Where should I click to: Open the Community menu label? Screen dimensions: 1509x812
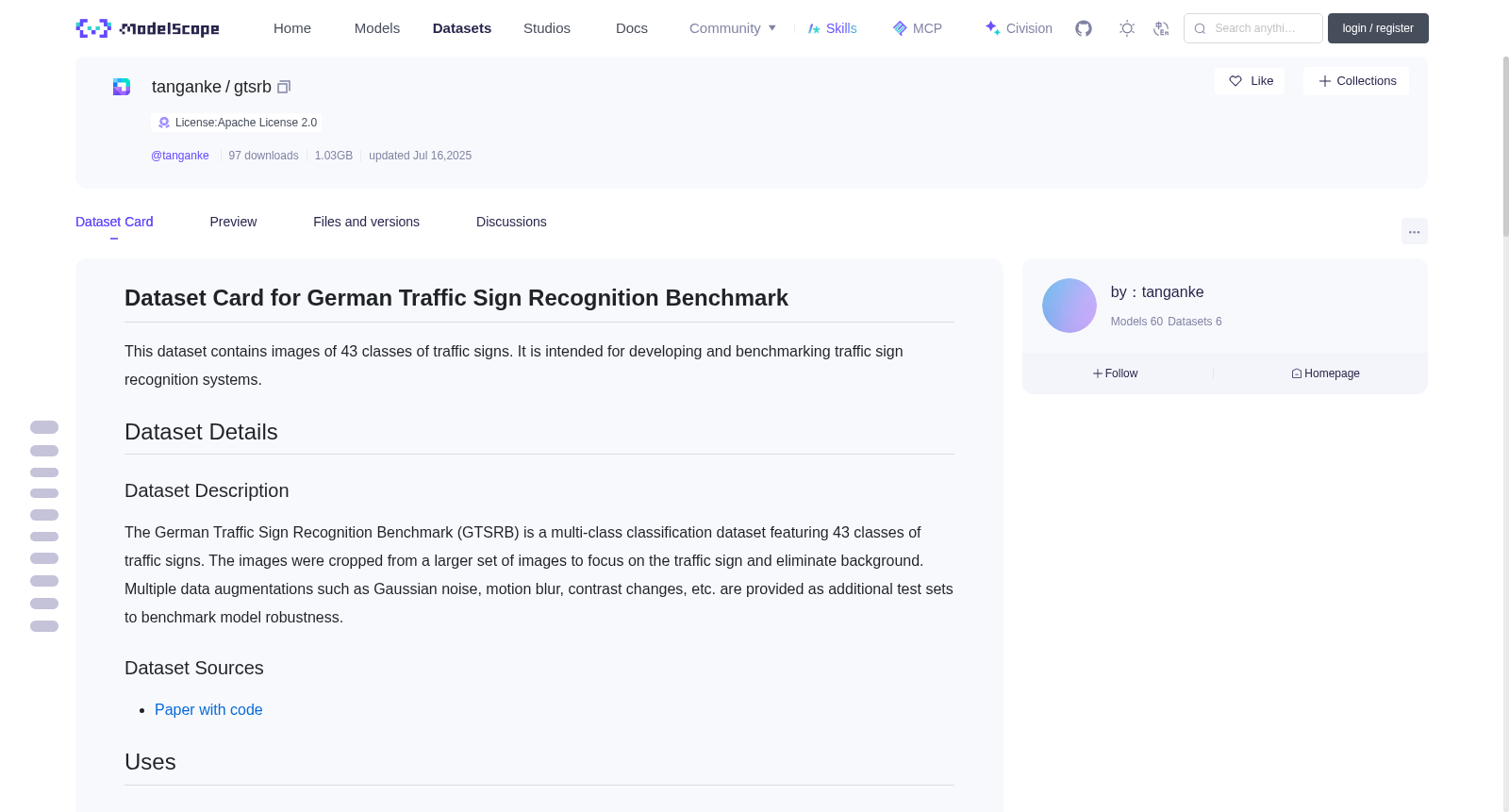[x=725, y=28]
